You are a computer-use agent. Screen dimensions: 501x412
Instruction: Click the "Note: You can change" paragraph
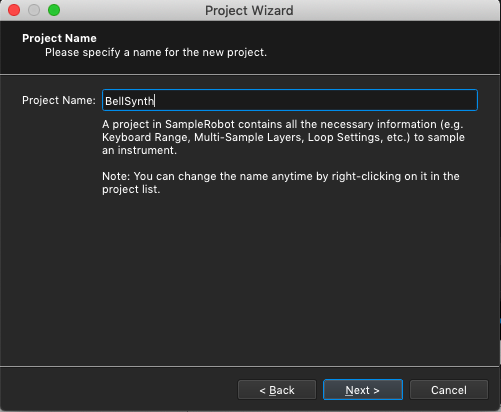coord(281,182)
